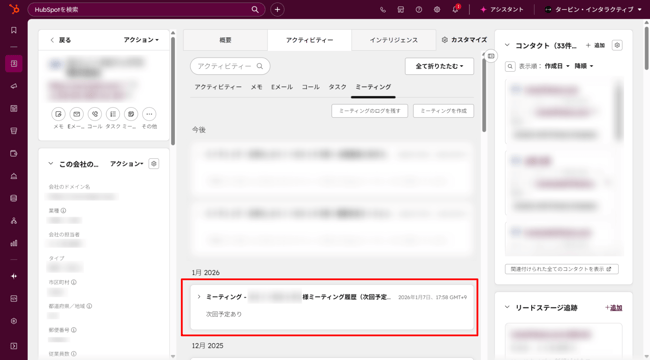Open the Help question mark icon
The image size is (650, 360).
pyautogui.click(x=419, y=10)
